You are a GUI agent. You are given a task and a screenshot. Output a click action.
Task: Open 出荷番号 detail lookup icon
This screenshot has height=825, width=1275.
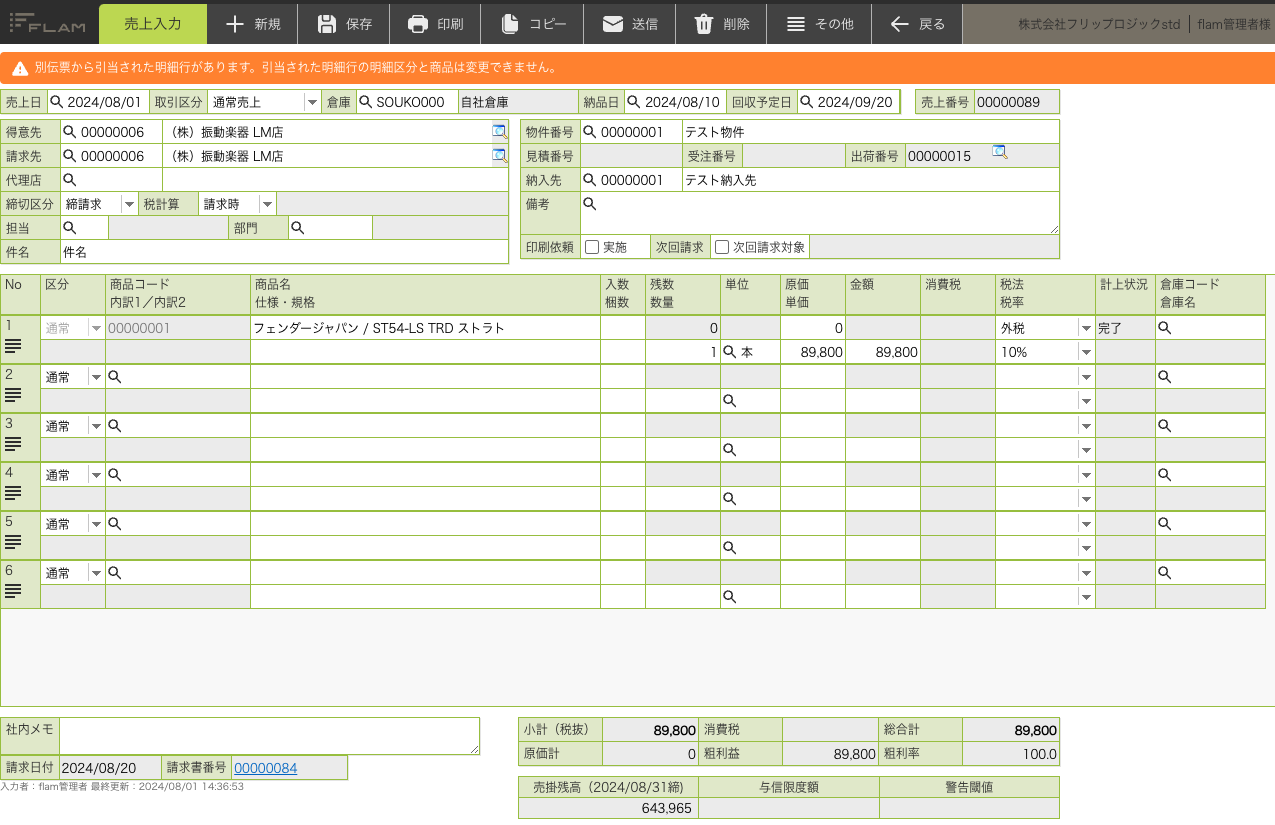pos(999,152)
